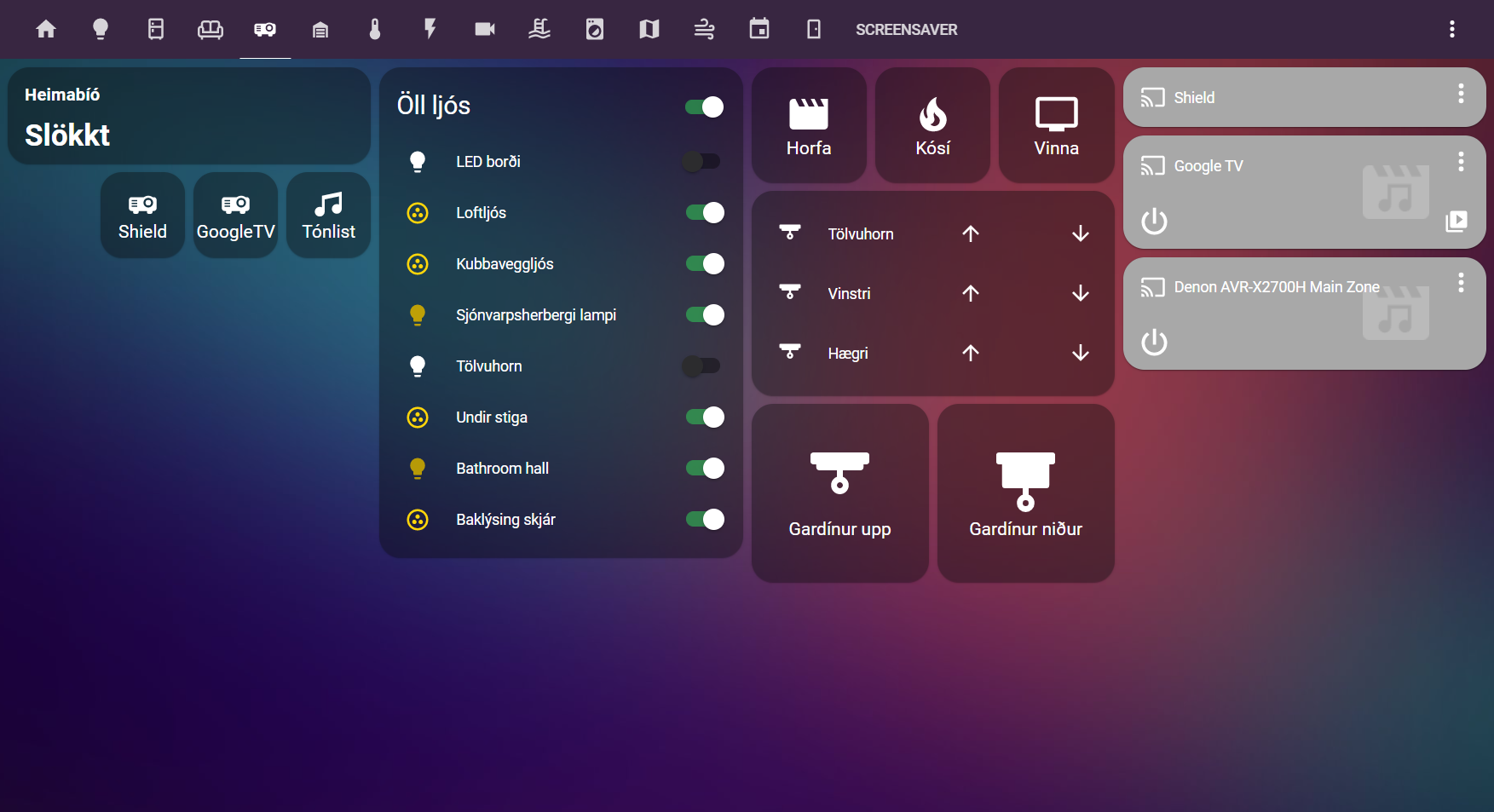Open Denon AVR card options menu

1461,283
